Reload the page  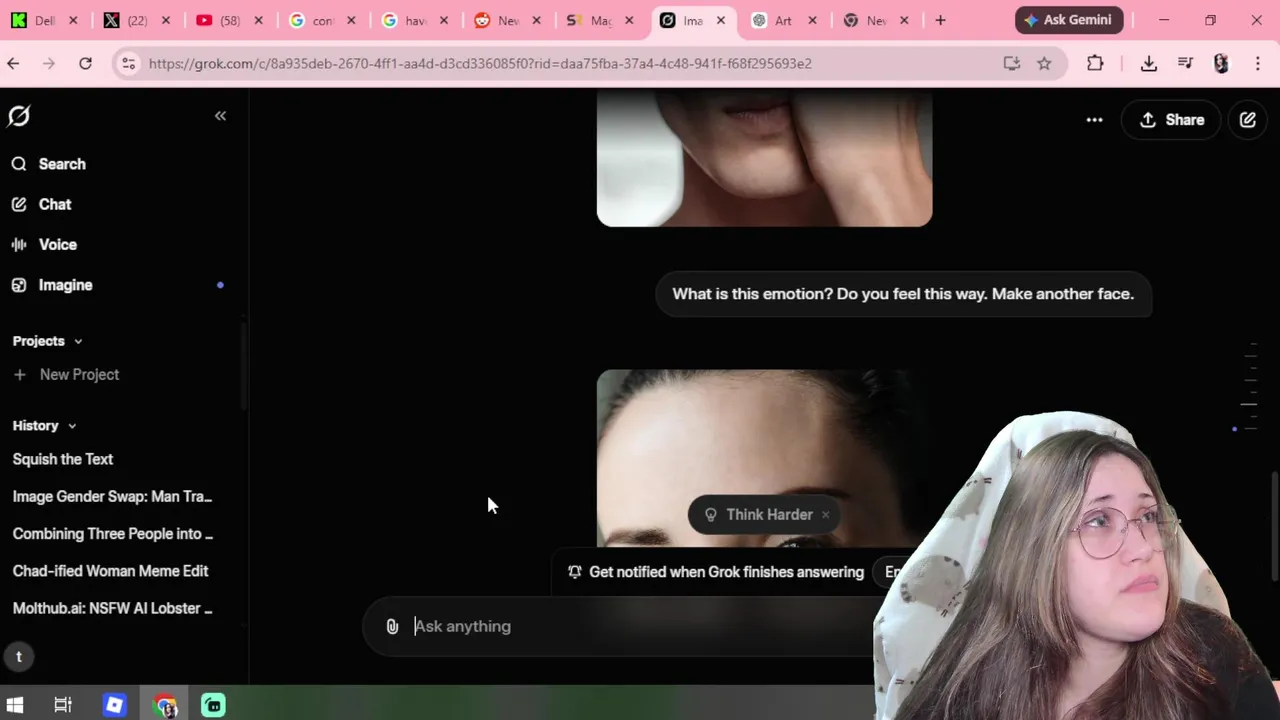point(85,63)
